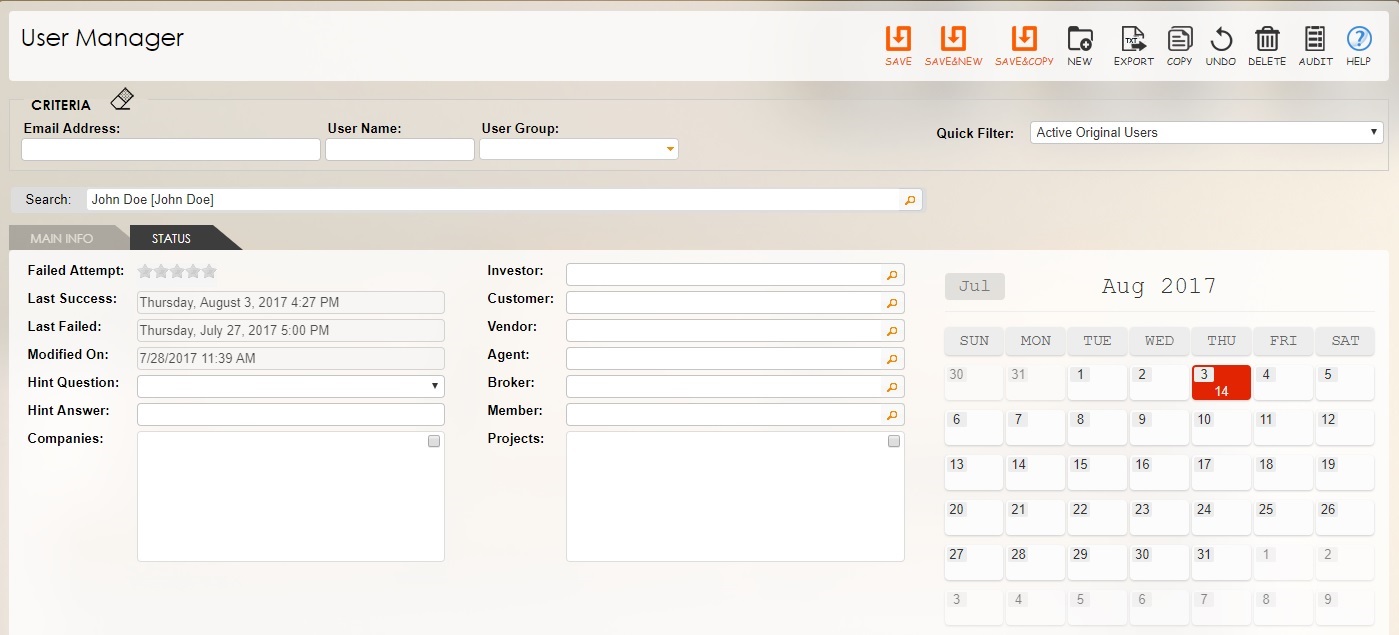Screen dimensions: 1399x635
Task: Toggle the checkbox next to Companies field
Action: click(x=433, y=440)
